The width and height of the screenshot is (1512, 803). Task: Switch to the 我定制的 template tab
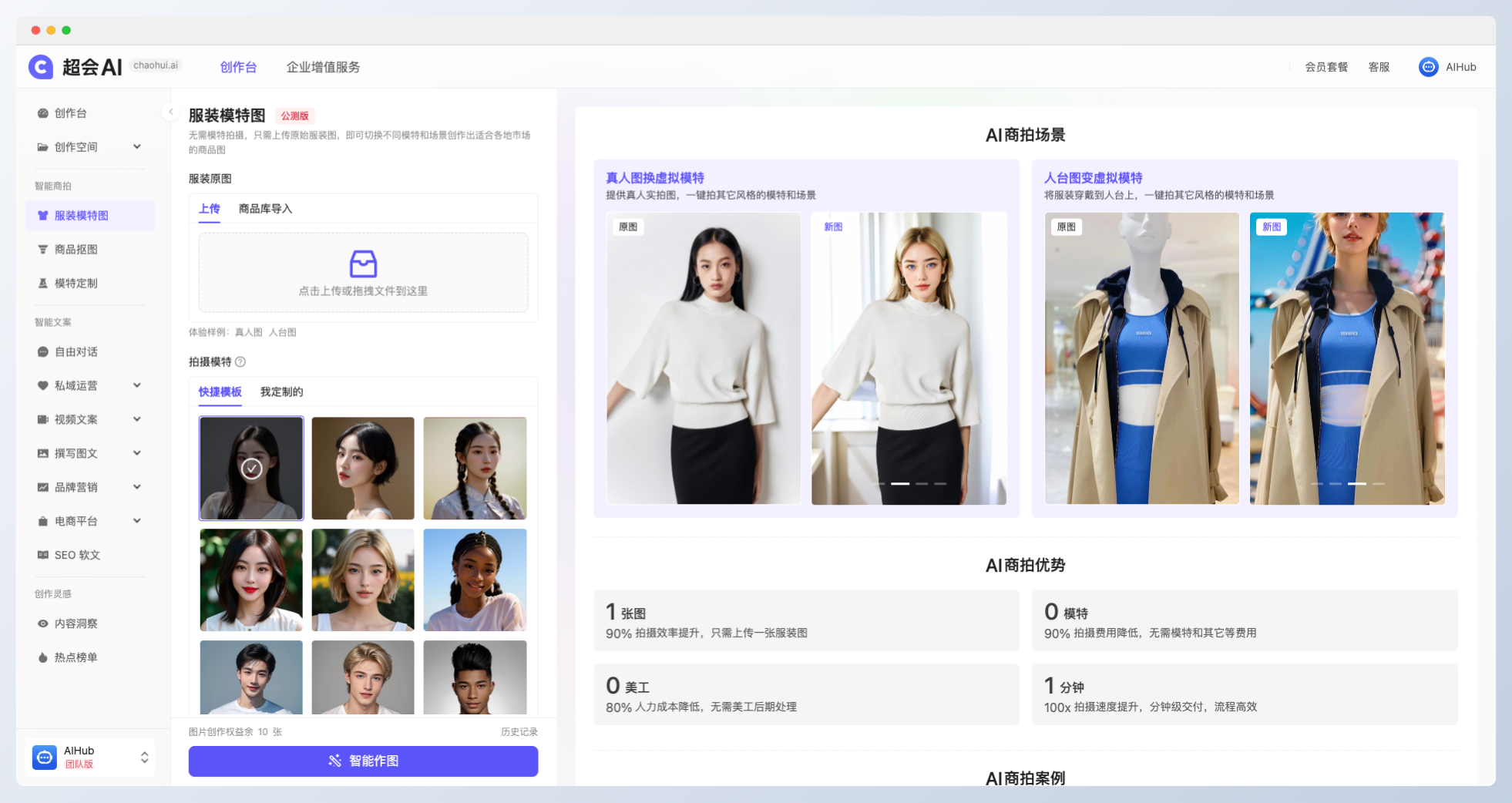coord(281,391)
